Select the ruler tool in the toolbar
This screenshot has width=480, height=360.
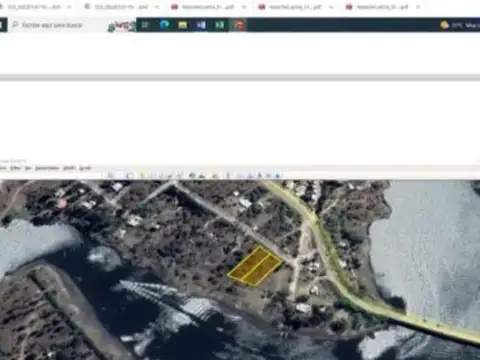[228, 176]
